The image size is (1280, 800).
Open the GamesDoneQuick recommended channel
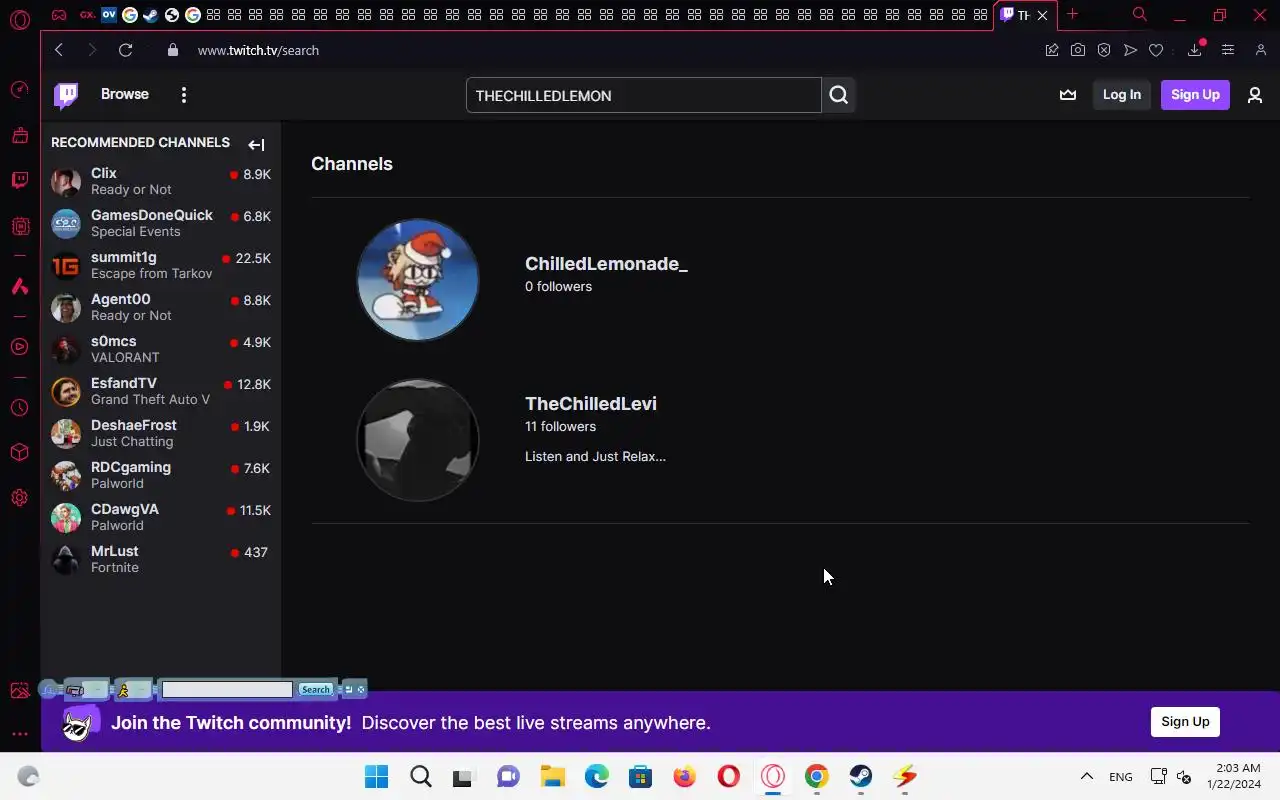click(x=161, y=223)
